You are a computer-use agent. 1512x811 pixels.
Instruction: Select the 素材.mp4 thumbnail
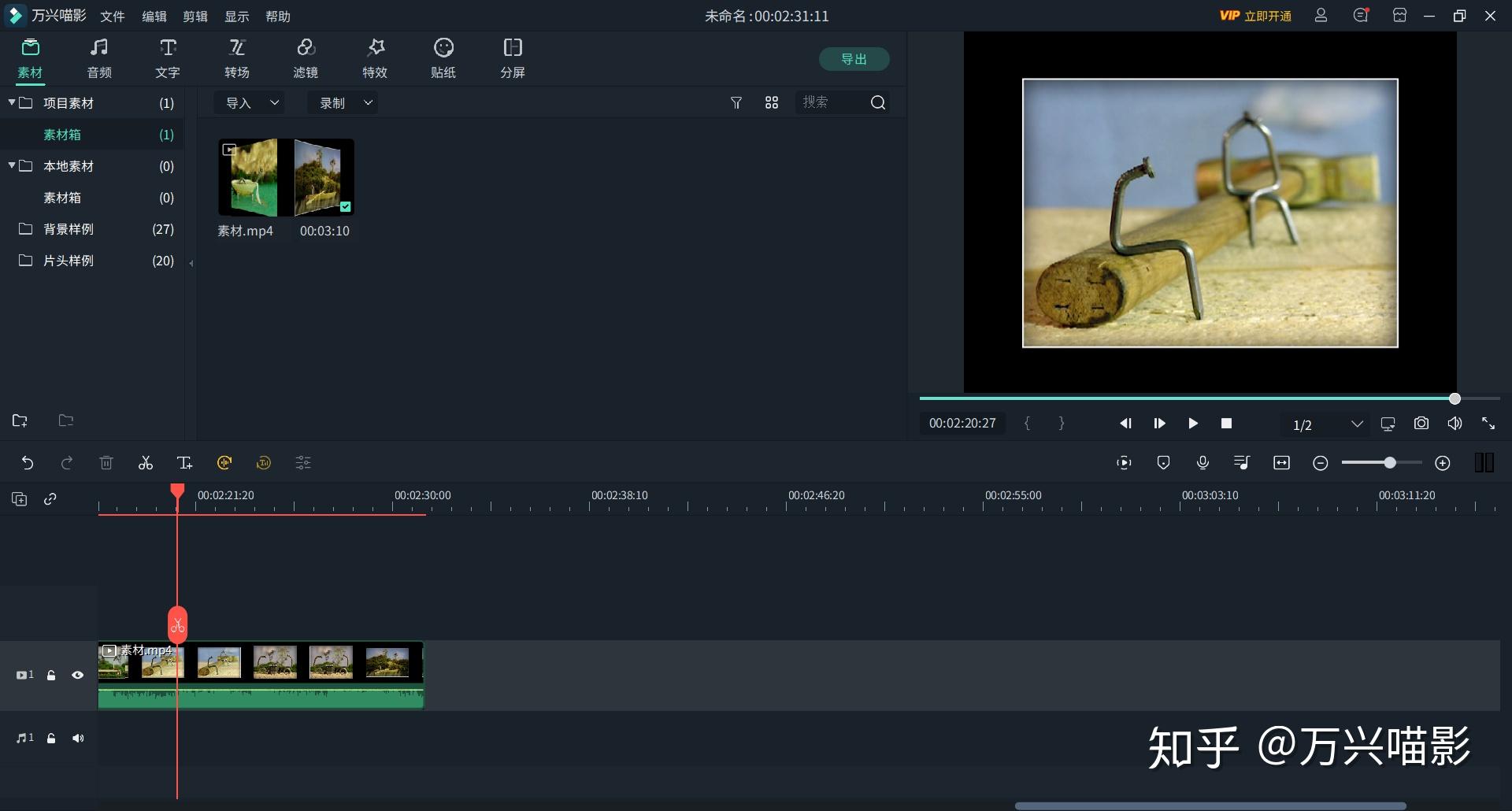tap(286, 178)
